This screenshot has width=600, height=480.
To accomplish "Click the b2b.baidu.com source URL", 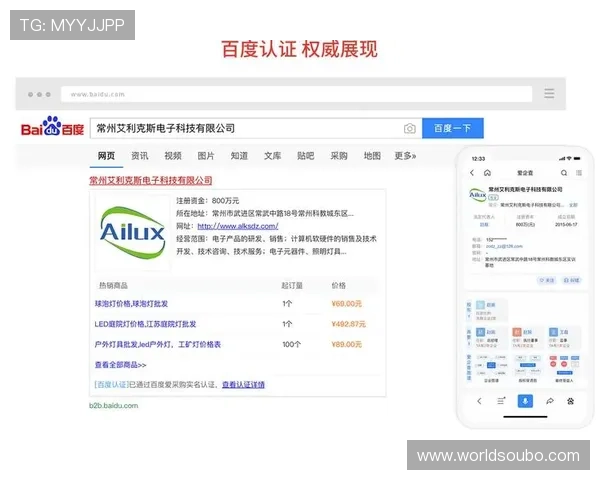I will point(114,406).
